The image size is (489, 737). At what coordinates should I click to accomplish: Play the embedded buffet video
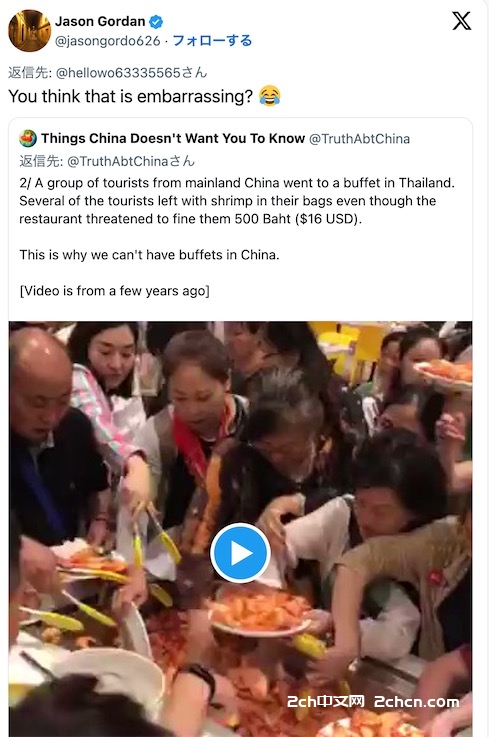pos(240,553)
